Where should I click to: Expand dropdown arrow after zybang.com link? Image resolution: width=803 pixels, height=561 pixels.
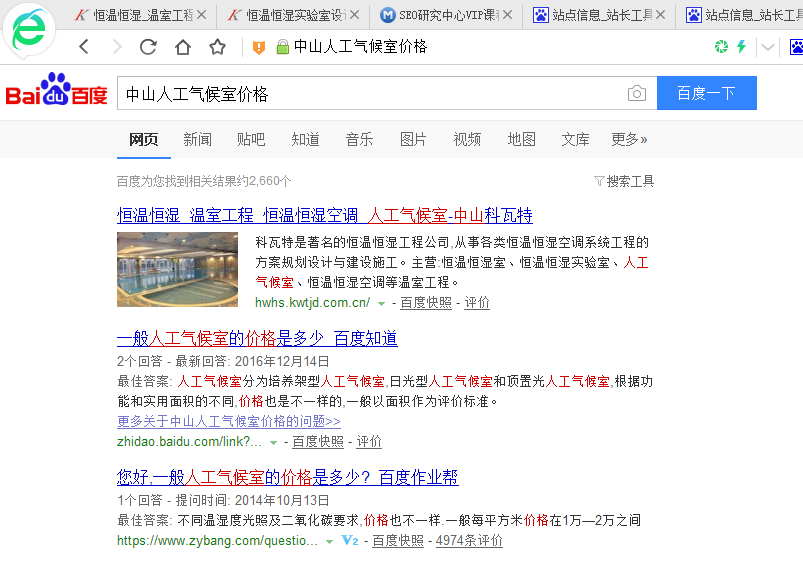point(329,542)
